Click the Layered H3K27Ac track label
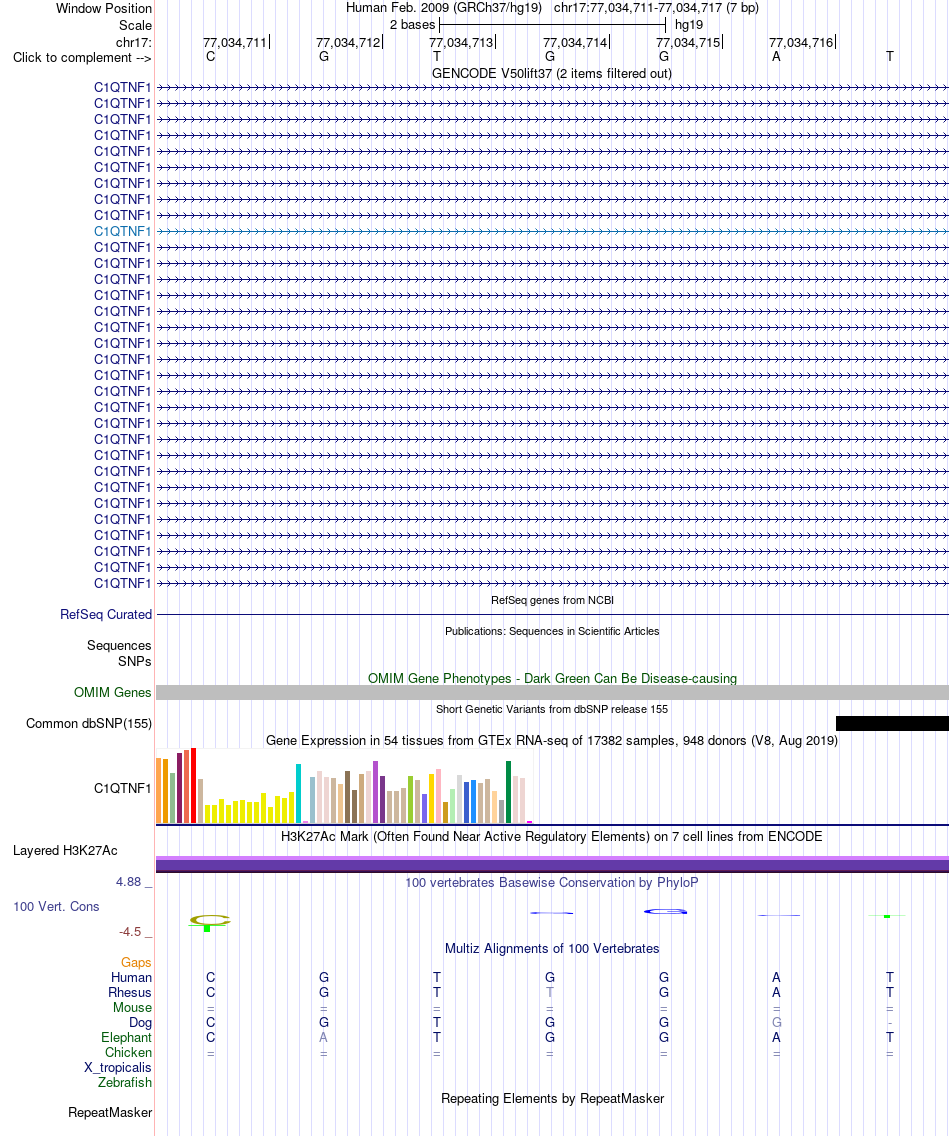Screen dimensions: 950x1136 coord(65,851)
